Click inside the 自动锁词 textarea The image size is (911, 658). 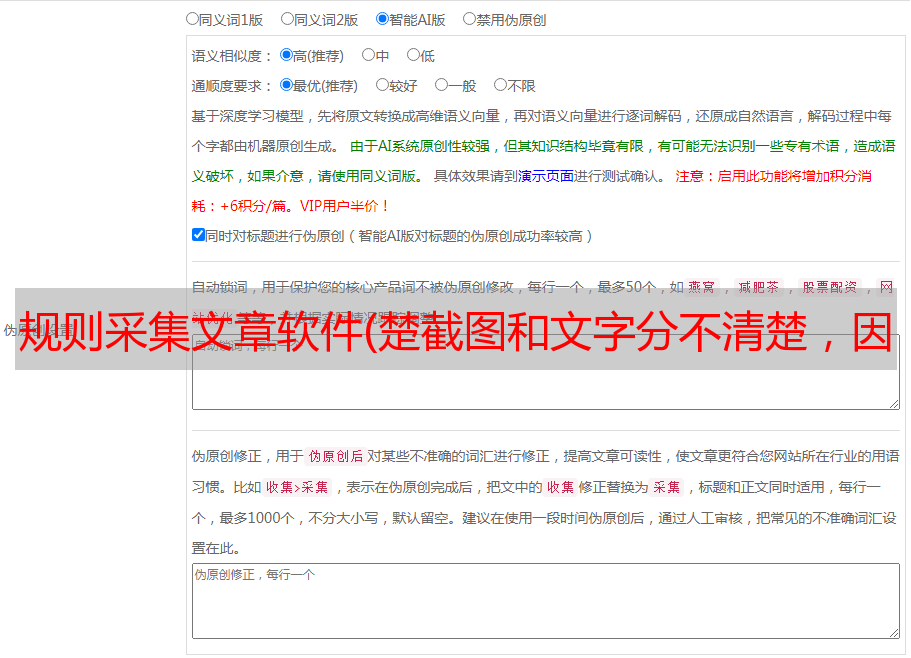pyautogui.click(x=546, y=372)
